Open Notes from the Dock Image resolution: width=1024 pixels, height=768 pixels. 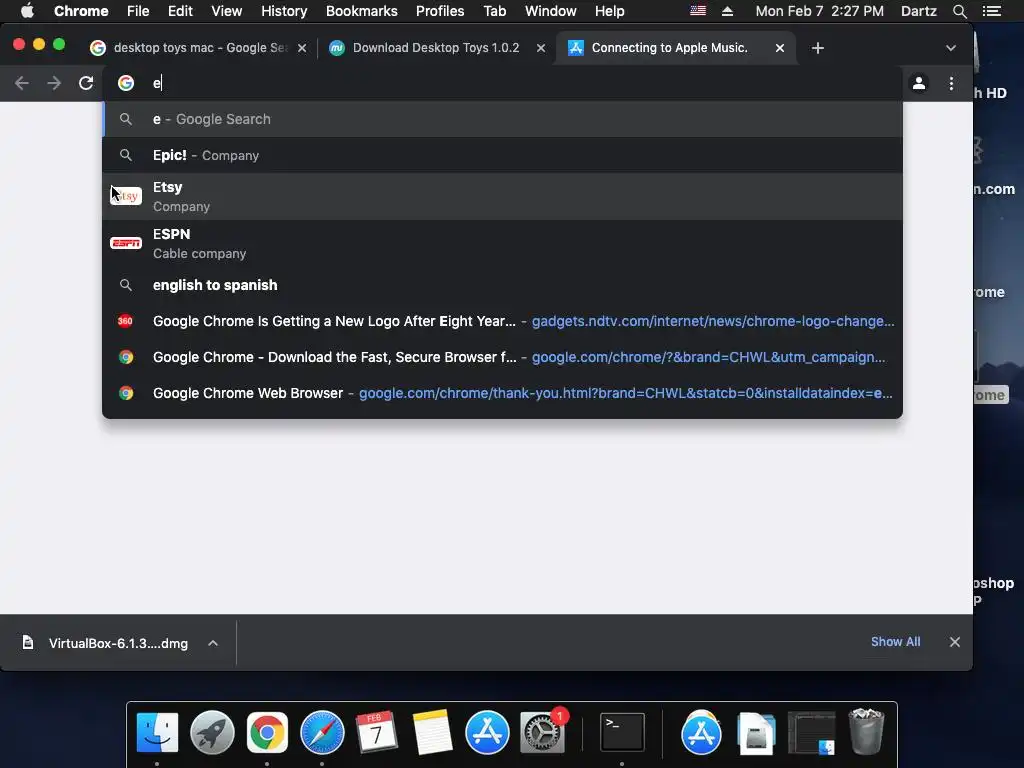[x=432, y=733]
